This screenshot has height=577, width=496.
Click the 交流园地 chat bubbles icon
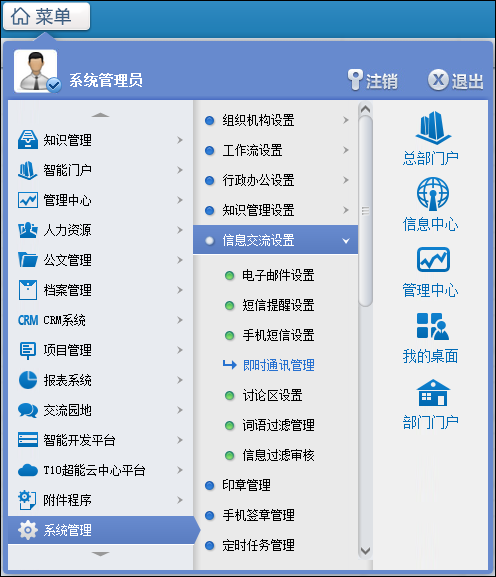tap(28, 410)
